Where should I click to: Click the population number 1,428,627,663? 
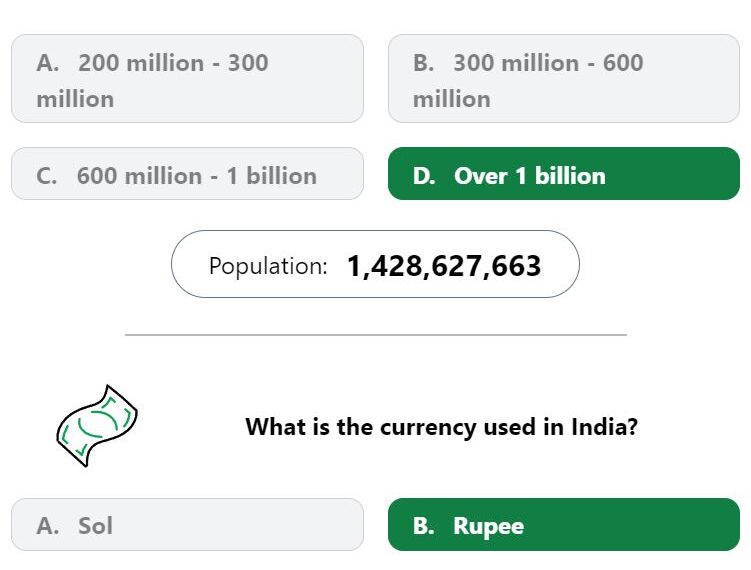444,266
